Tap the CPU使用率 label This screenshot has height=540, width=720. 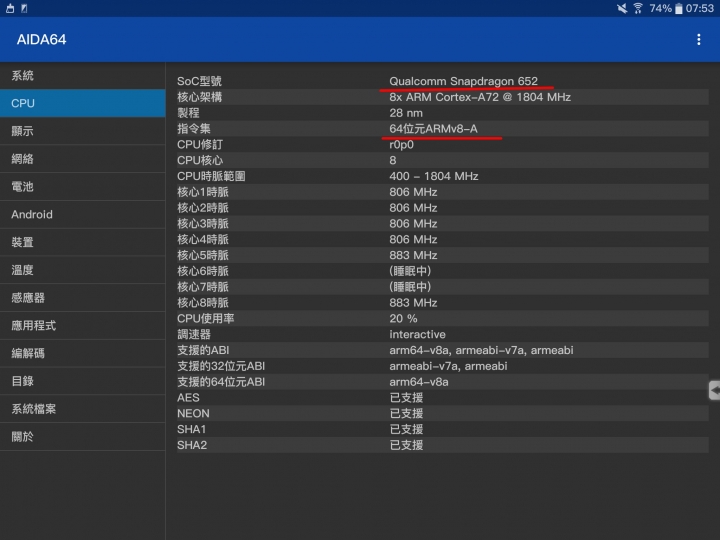pos(205,319)
